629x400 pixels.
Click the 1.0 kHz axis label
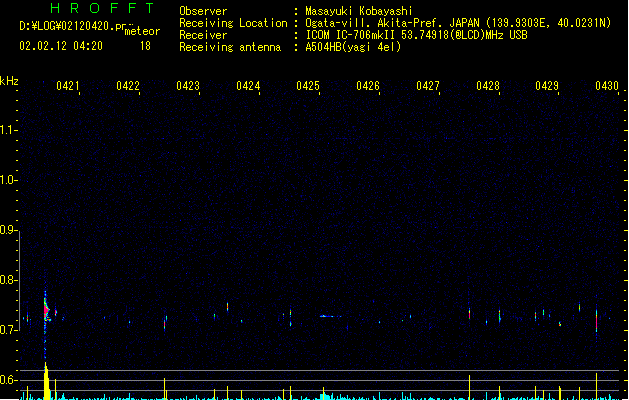point(8,180)
